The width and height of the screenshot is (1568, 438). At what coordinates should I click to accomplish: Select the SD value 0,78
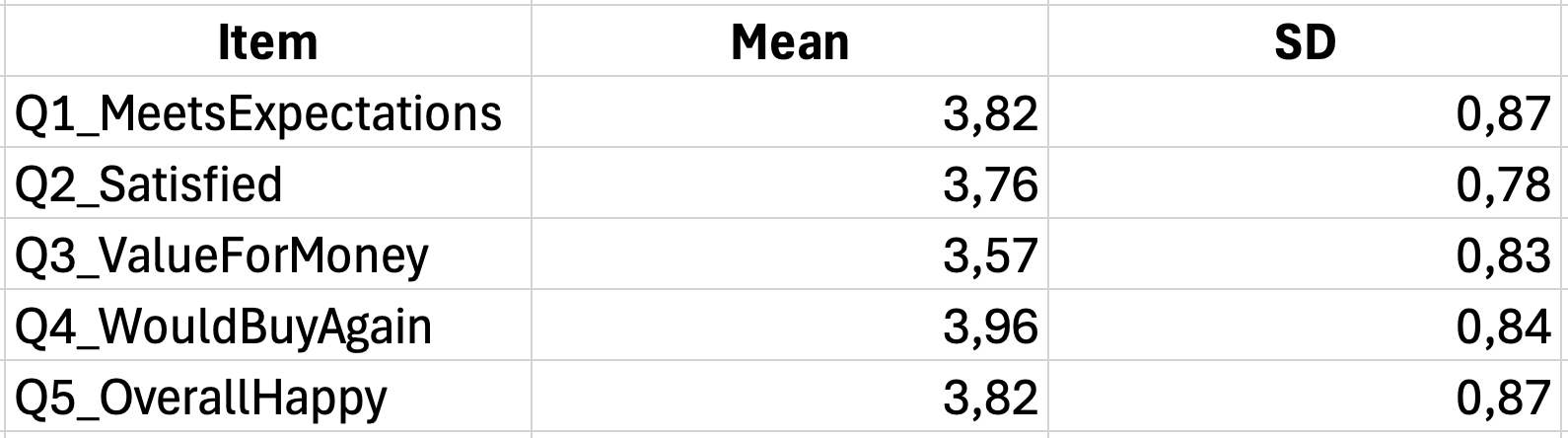coord(1503,183)
